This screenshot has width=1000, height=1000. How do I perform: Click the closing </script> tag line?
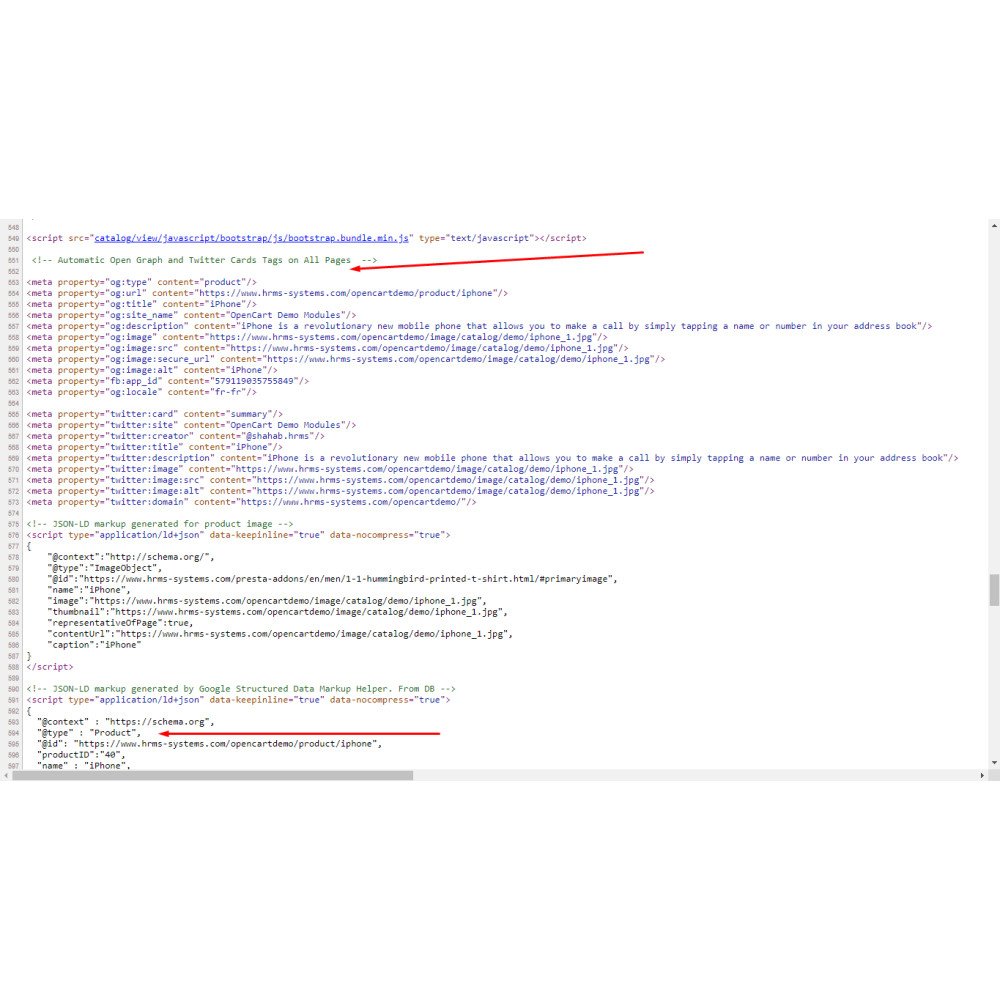coord(50,667)
